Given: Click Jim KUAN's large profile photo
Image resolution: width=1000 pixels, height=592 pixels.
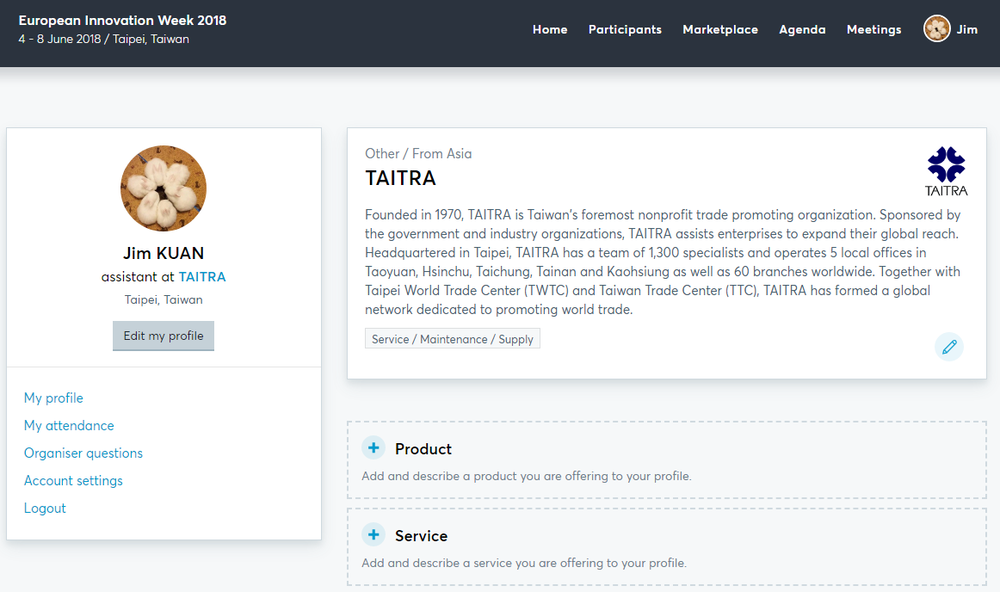Looking at the screenshot, I should (x=163, y=188).
